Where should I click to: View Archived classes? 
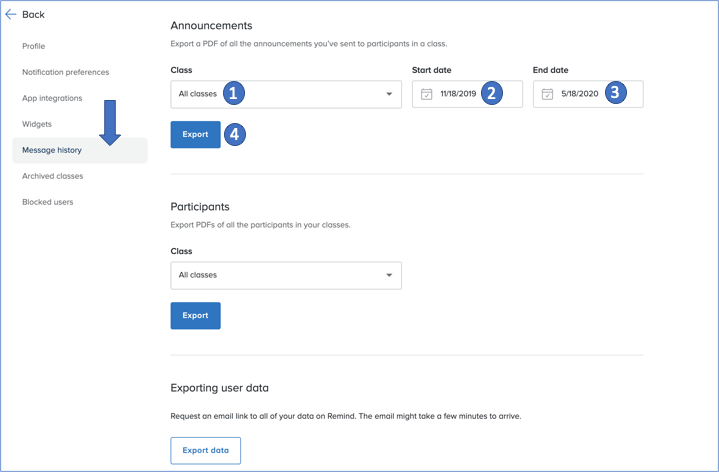click(x=53, y=176)
